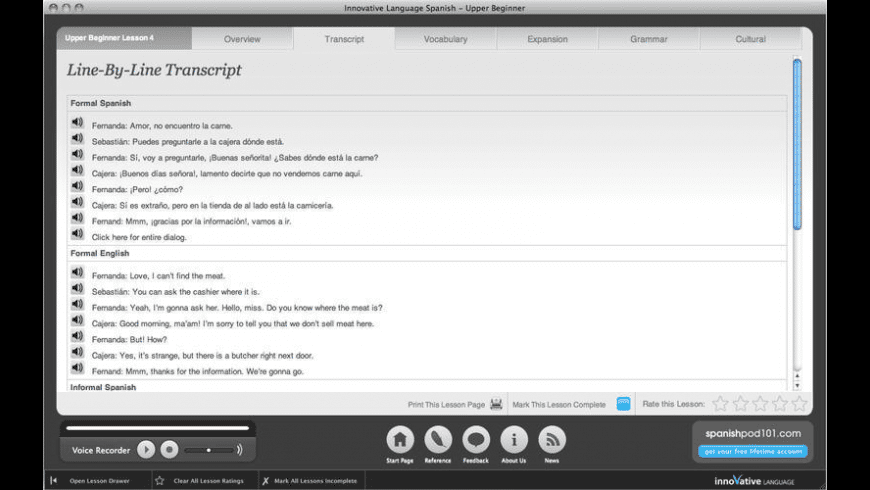Click the scrollbar down arrow
Image resolution: width=870 pixels, height=490 pixels.
pos(797,386)
